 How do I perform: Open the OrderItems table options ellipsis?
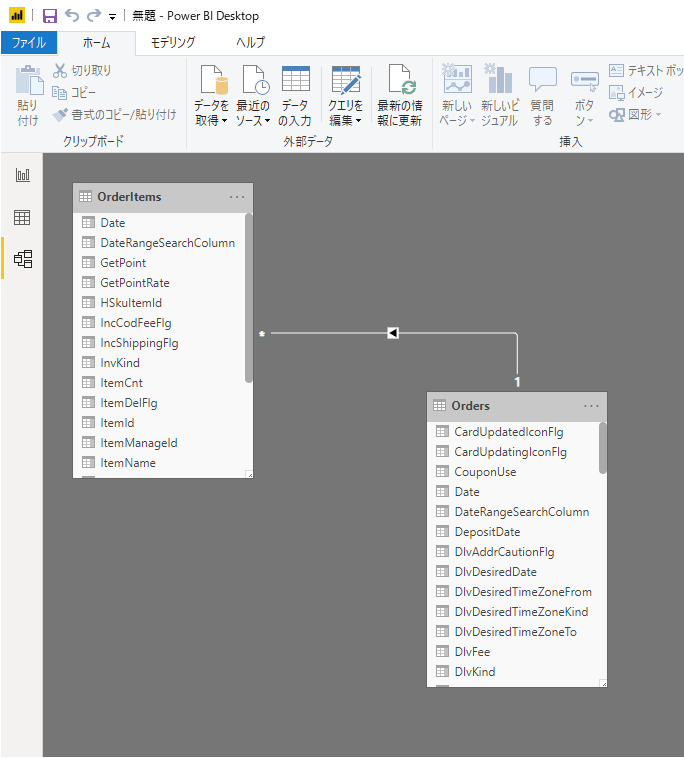pos(237,197)
